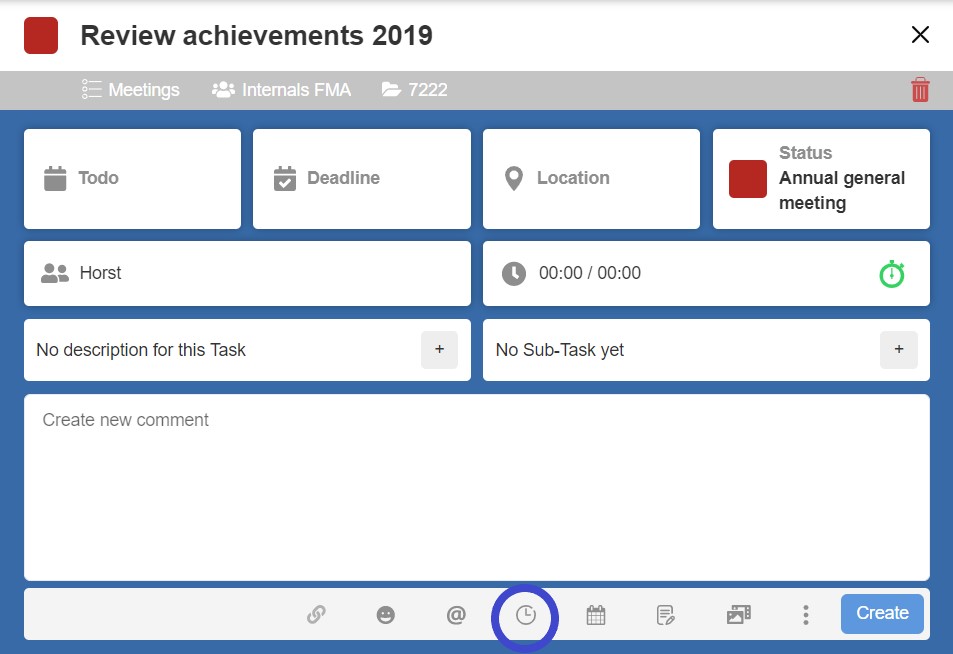Click the red status color swatch
Screen dimensions: 953x654
[x=748, y=179]
